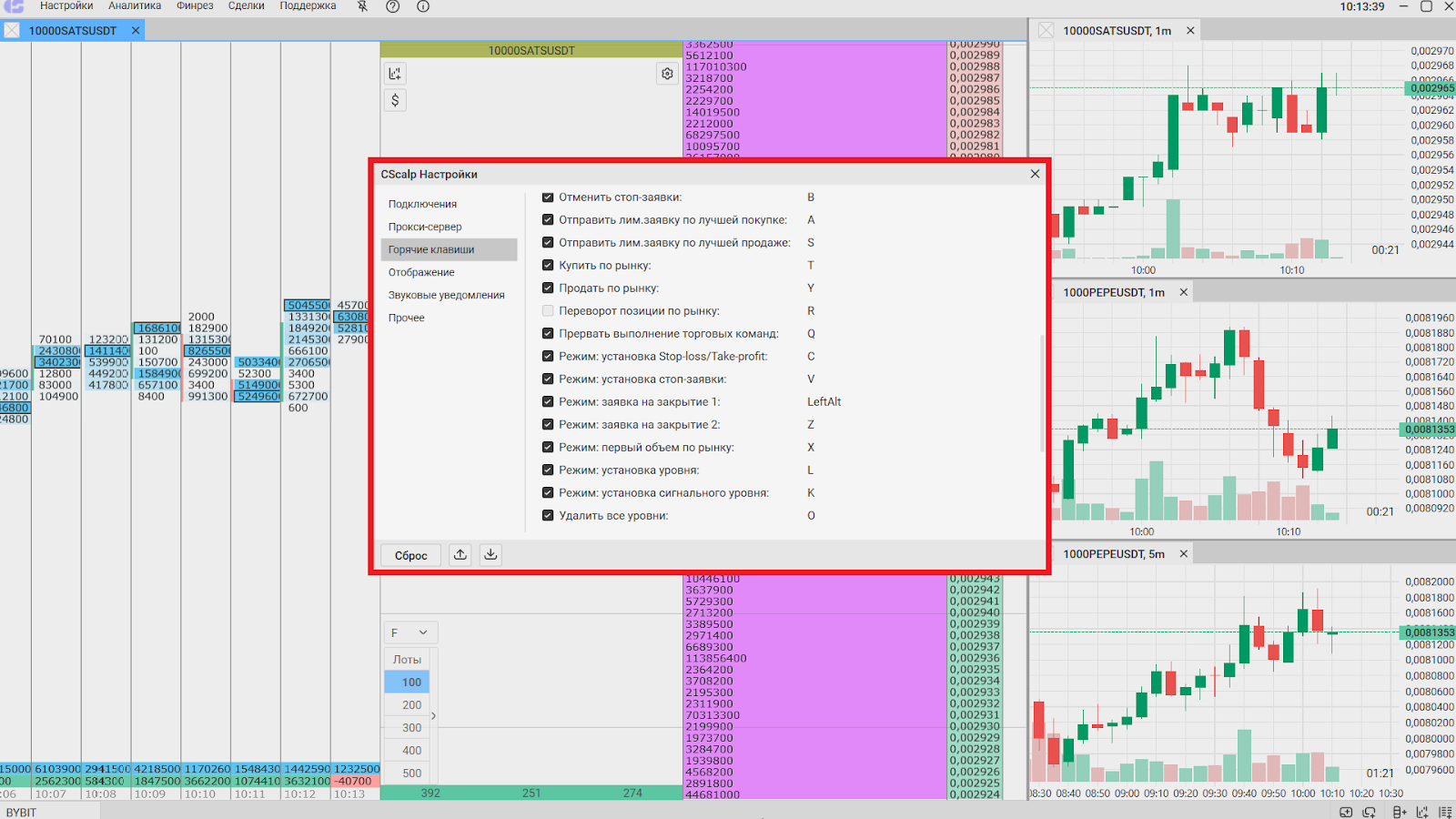The height and width of the screenshot is (819, 1456).
Task: Click the crossed-out pin icon in the menu bar
Action: (x=362, y=6)
